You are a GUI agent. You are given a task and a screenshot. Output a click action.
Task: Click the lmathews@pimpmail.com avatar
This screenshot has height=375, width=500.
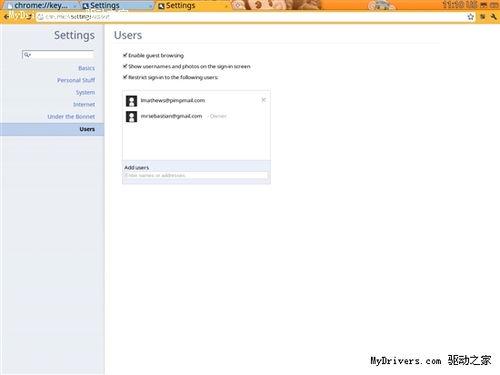coord(131,101)
